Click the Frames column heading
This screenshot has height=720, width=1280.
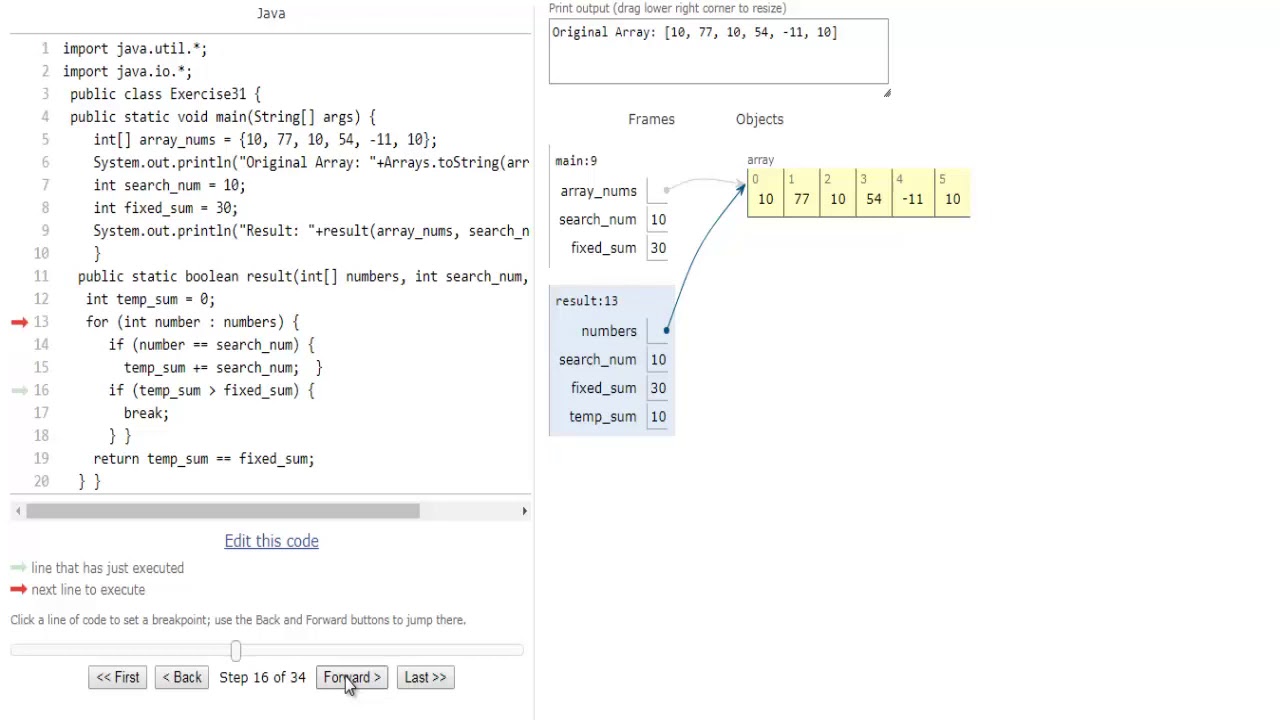651,119
